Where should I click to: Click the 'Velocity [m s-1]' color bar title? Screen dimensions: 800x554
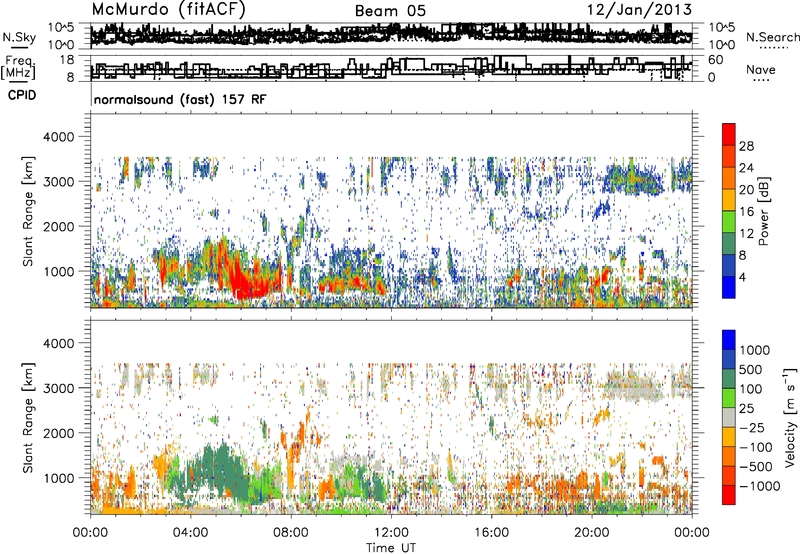tap(790, 417)
